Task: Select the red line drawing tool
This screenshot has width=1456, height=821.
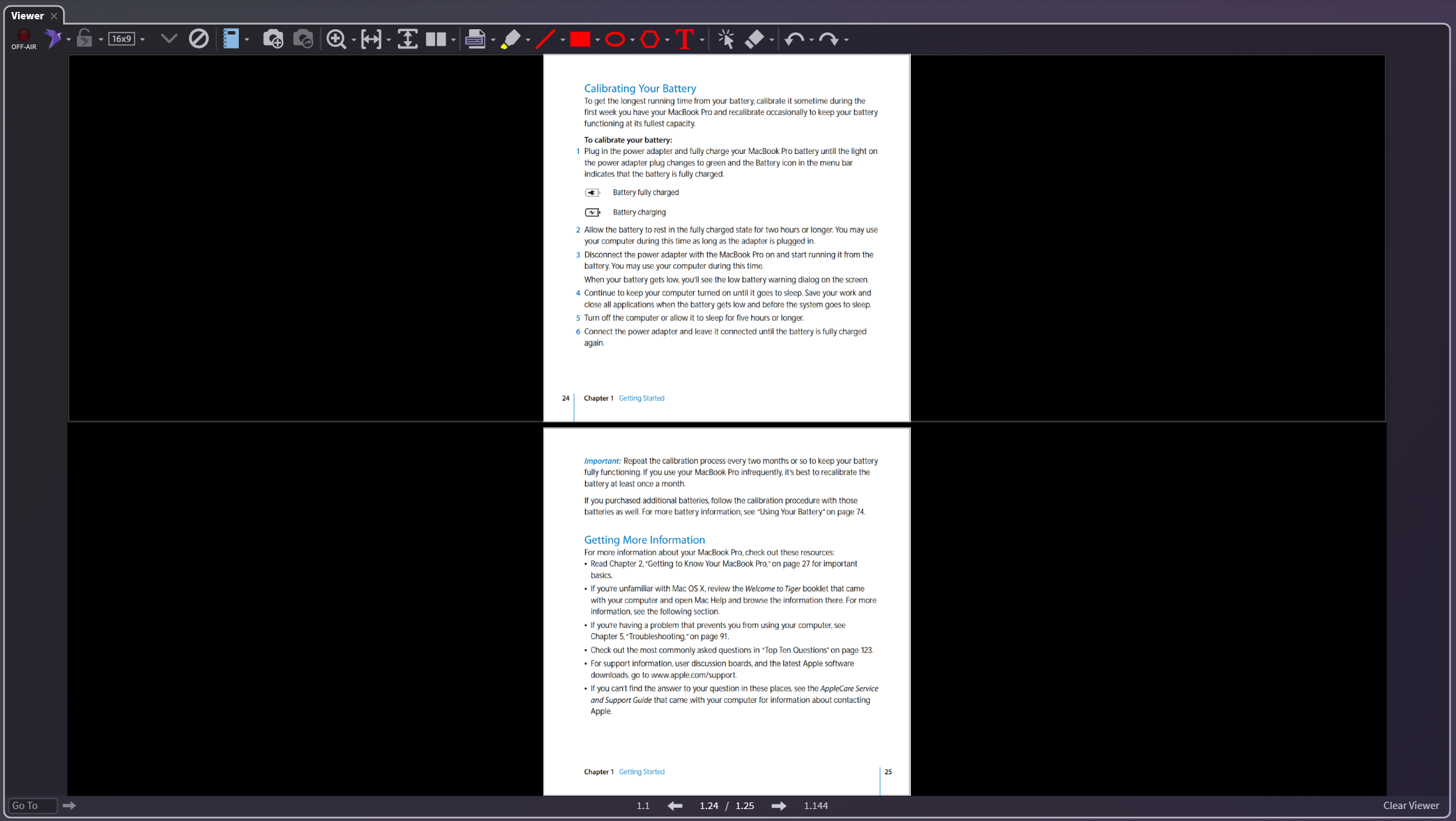Action: [x=545, y=39]
